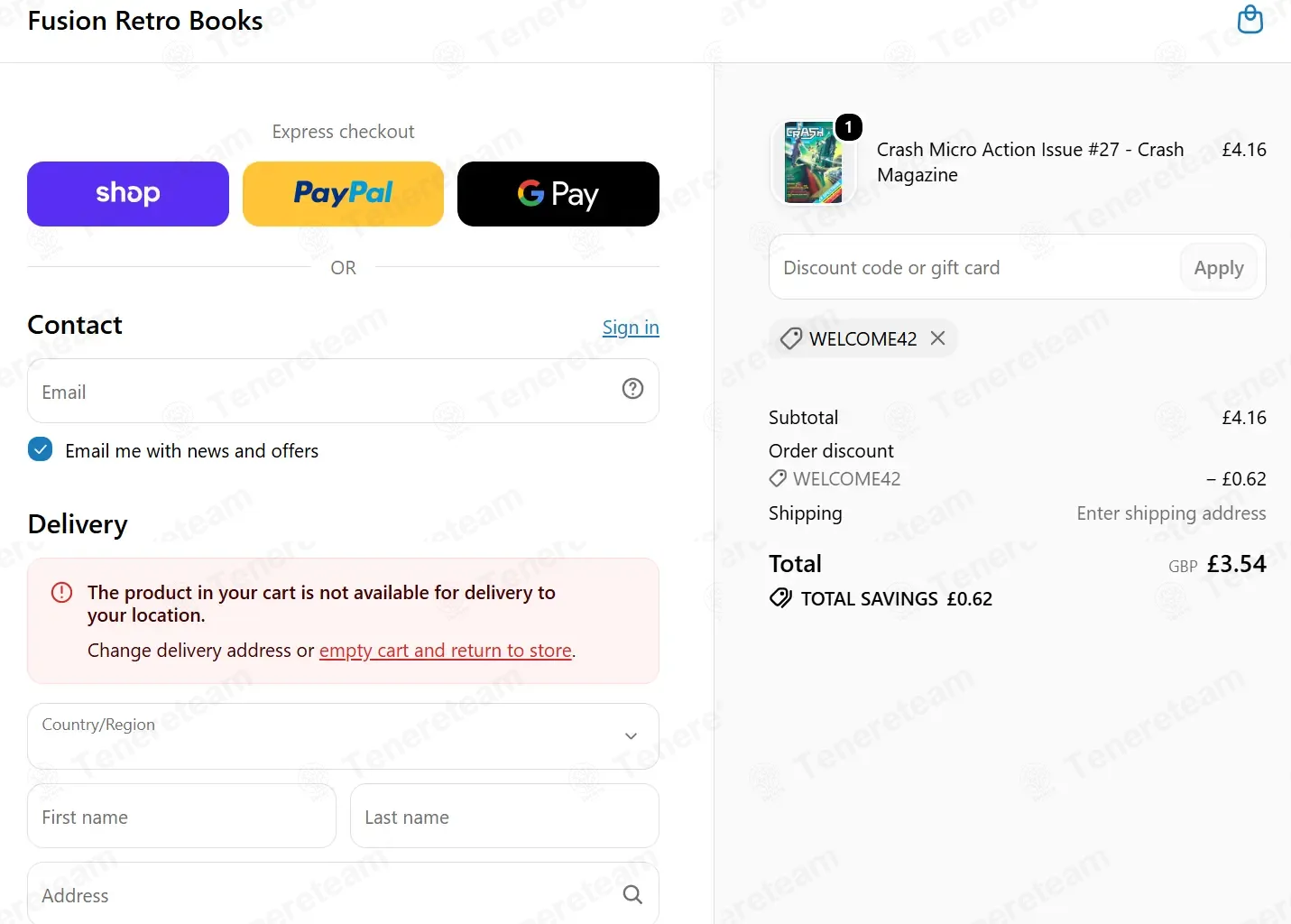Follow the Sign in link
The width and height of the screenshot is (1291, 924).
tap(631, 328)
